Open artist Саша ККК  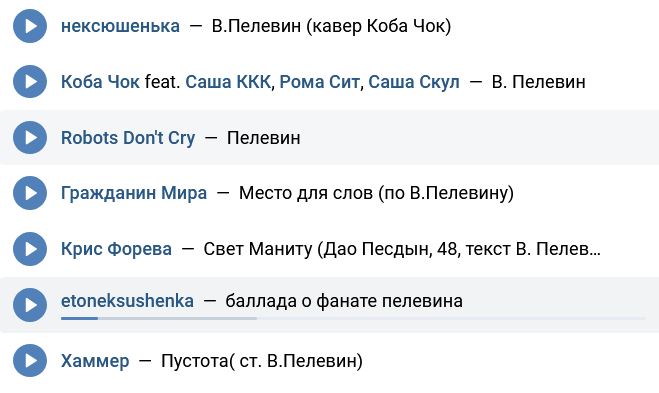point(228,82)
